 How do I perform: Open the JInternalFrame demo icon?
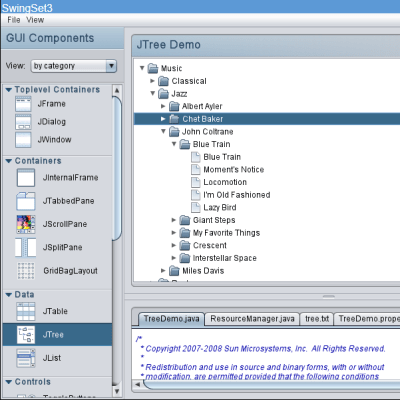(26, 178)
